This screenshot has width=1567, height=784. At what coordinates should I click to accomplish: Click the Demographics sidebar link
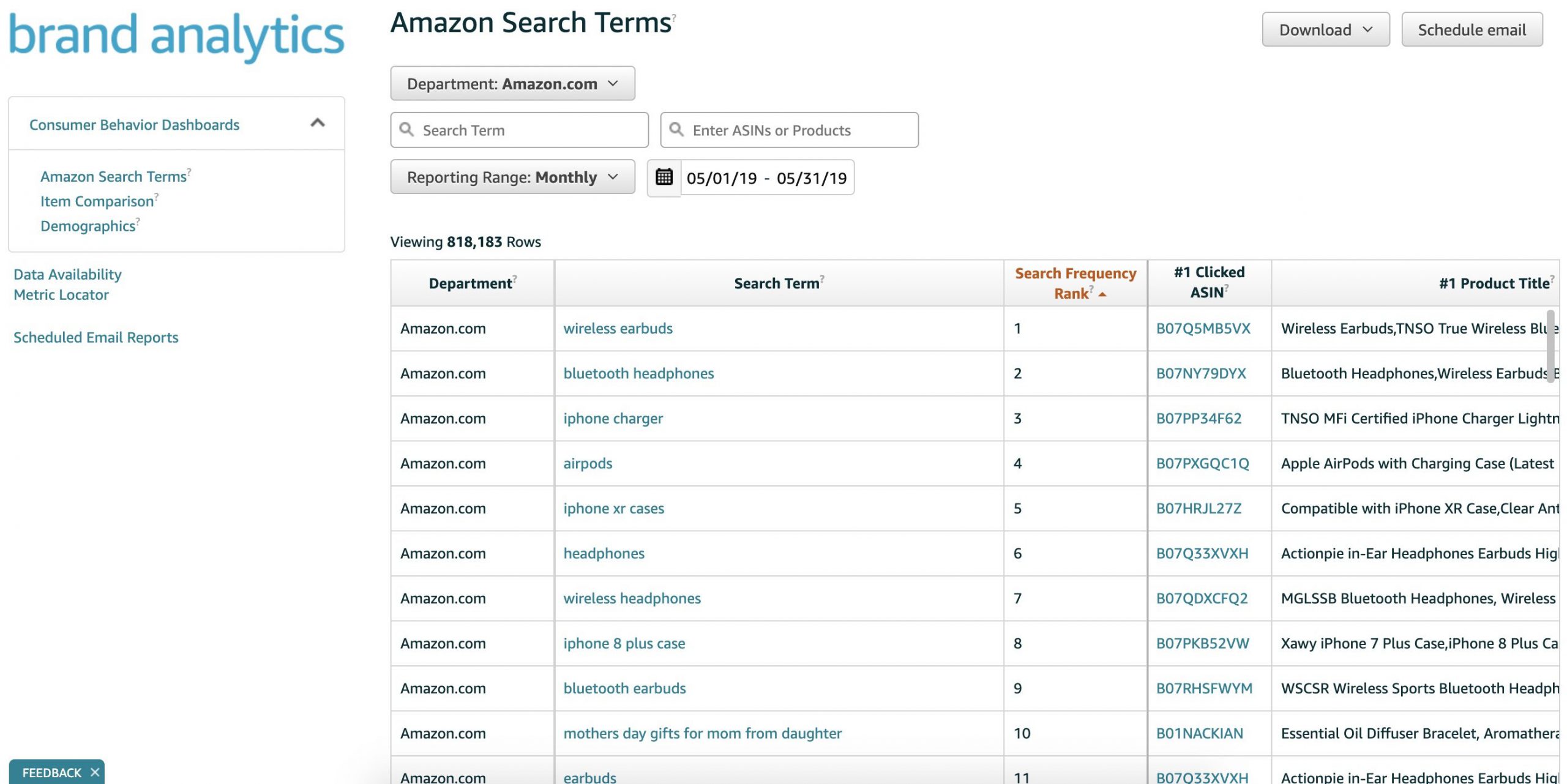click(89, 225)
